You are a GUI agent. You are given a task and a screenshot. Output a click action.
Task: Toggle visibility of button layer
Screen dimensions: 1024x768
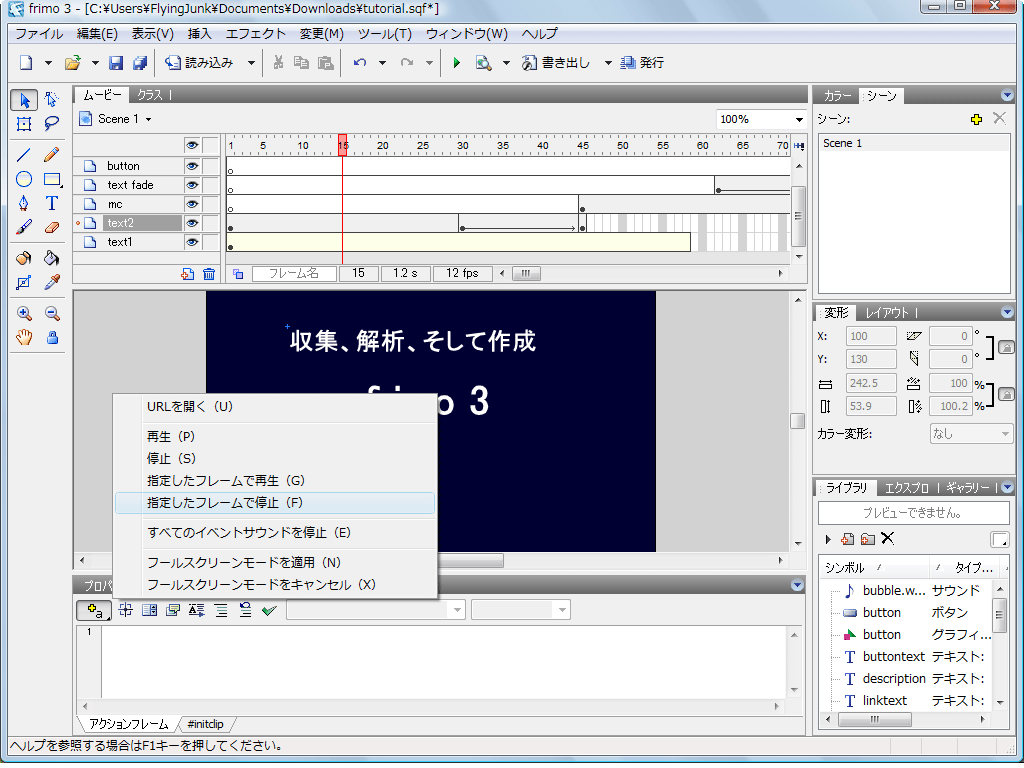[192, 167]
